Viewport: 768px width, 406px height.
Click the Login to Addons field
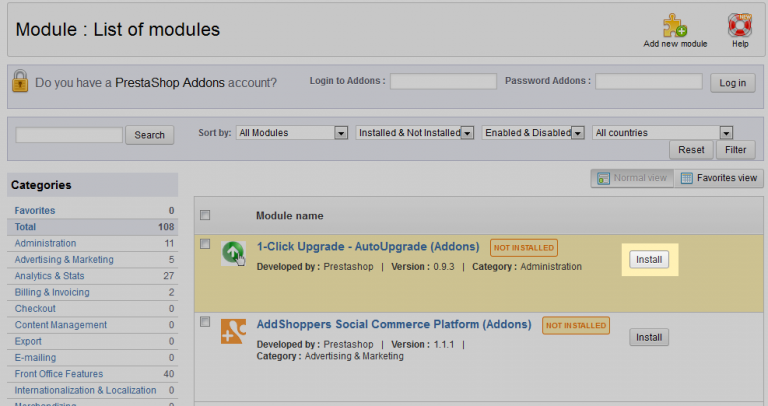click(x=443, y=81)
